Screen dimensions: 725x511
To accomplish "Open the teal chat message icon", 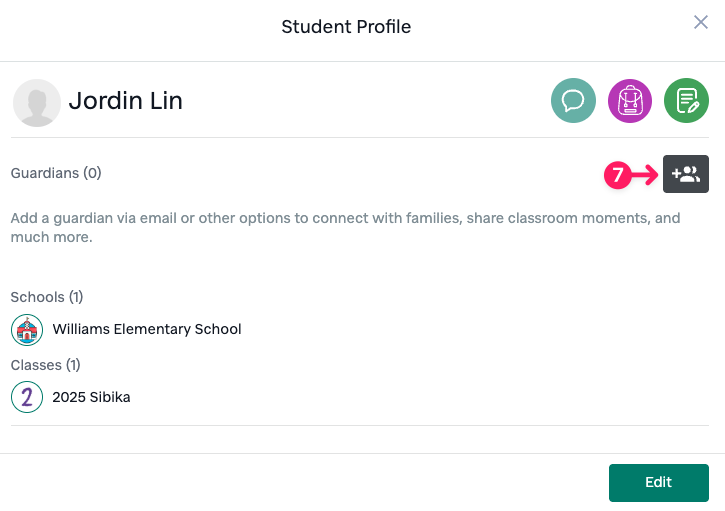I will pos(574,101).
